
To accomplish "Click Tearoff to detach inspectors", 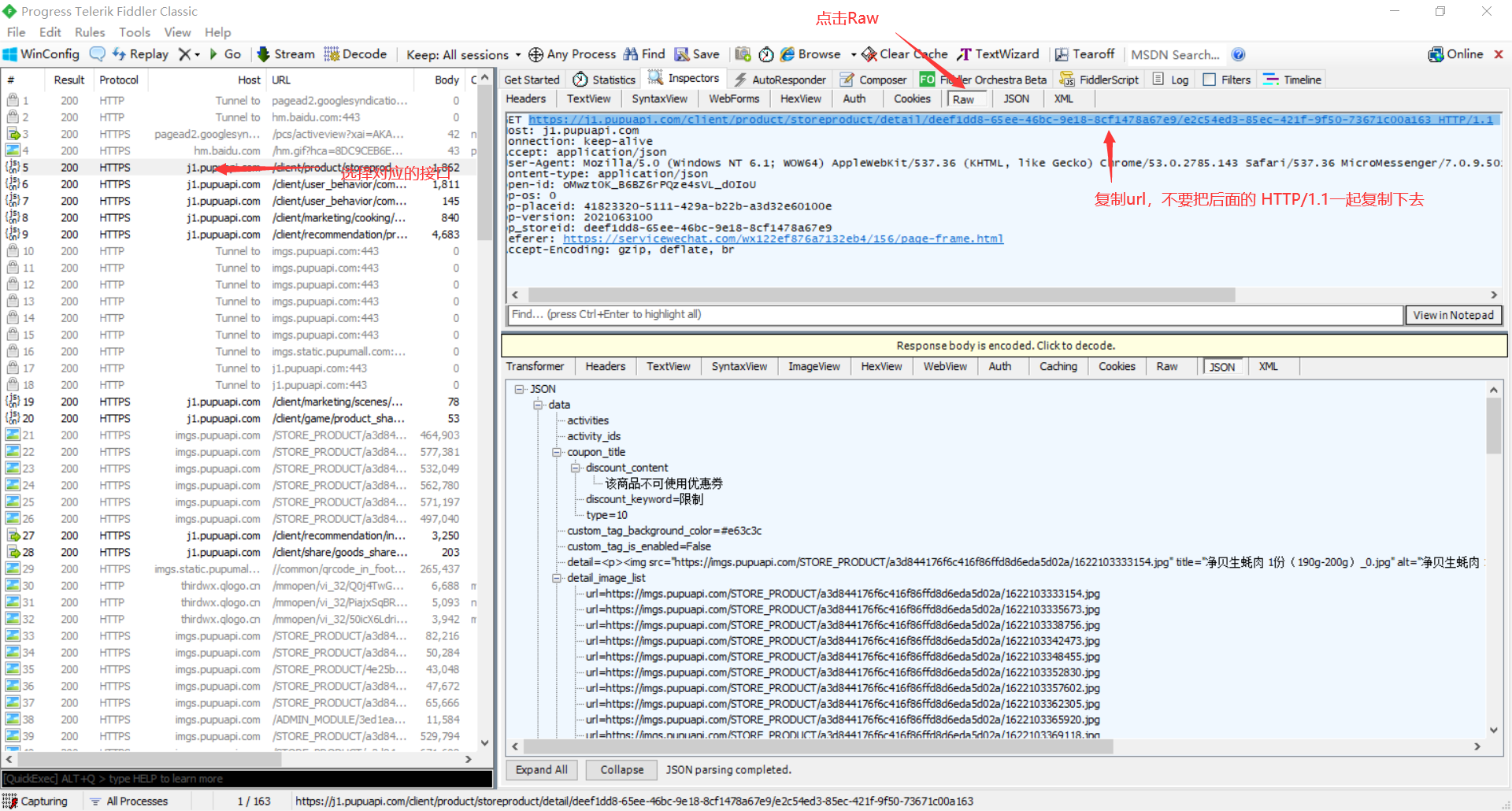I will (x=1085, y=54).
